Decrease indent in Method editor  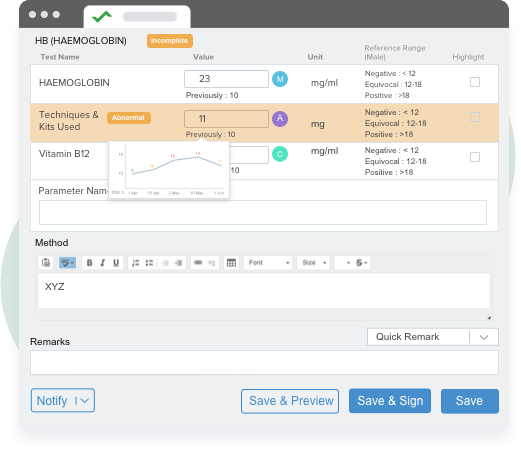[x=165, y=263]
